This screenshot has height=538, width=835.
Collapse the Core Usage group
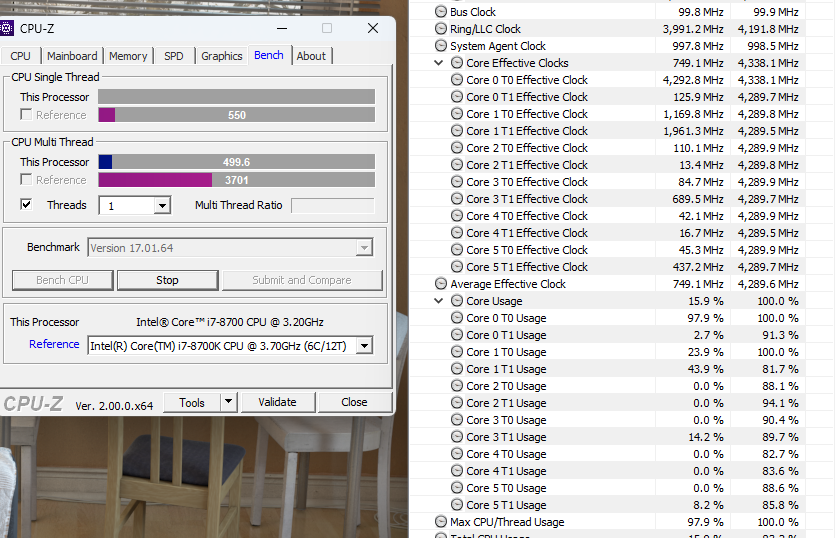tap(439, 300)
